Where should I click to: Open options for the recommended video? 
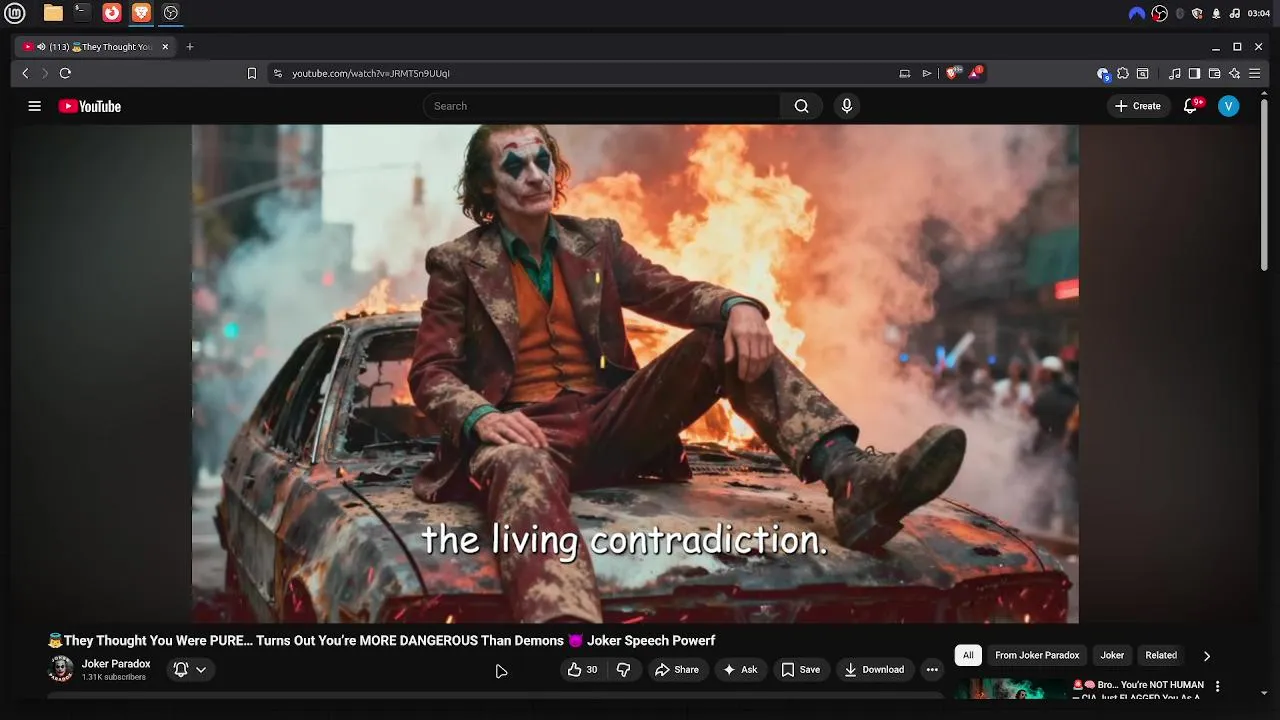click(x=1217, y=687)
